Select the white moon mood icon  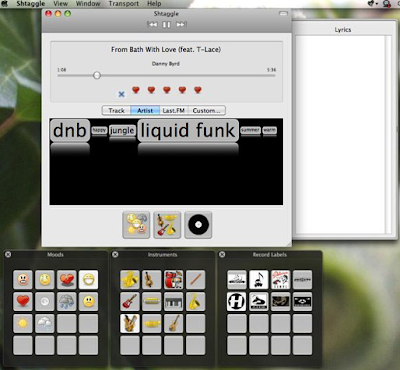coord(45,301)
